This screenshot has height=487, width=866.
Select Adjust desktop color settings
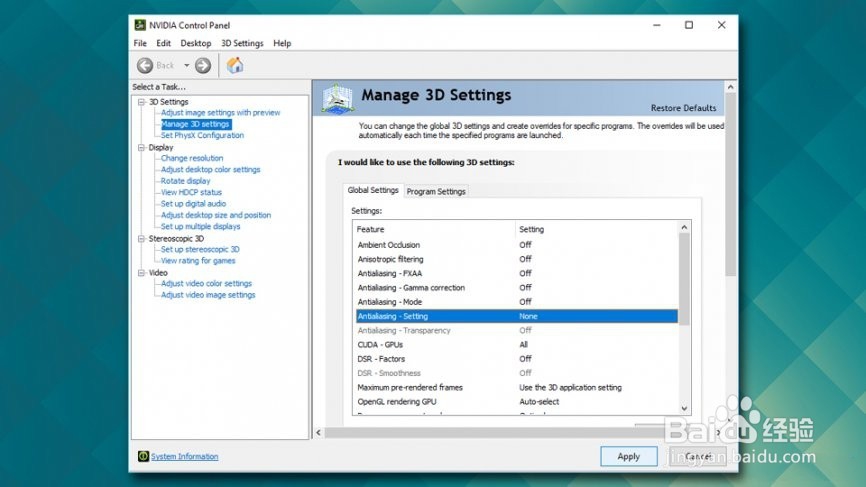pos(210,170)
